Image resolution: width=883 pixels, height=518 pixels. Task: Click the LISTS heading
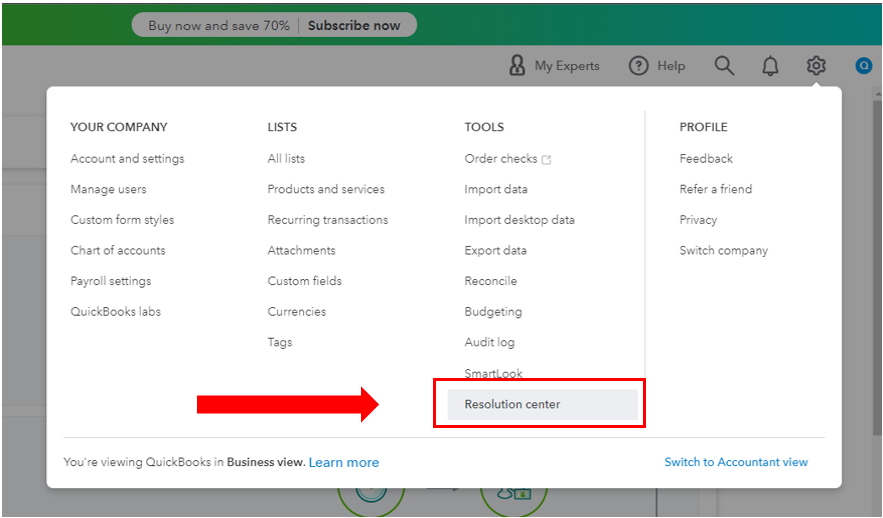(x=282, y=127)
